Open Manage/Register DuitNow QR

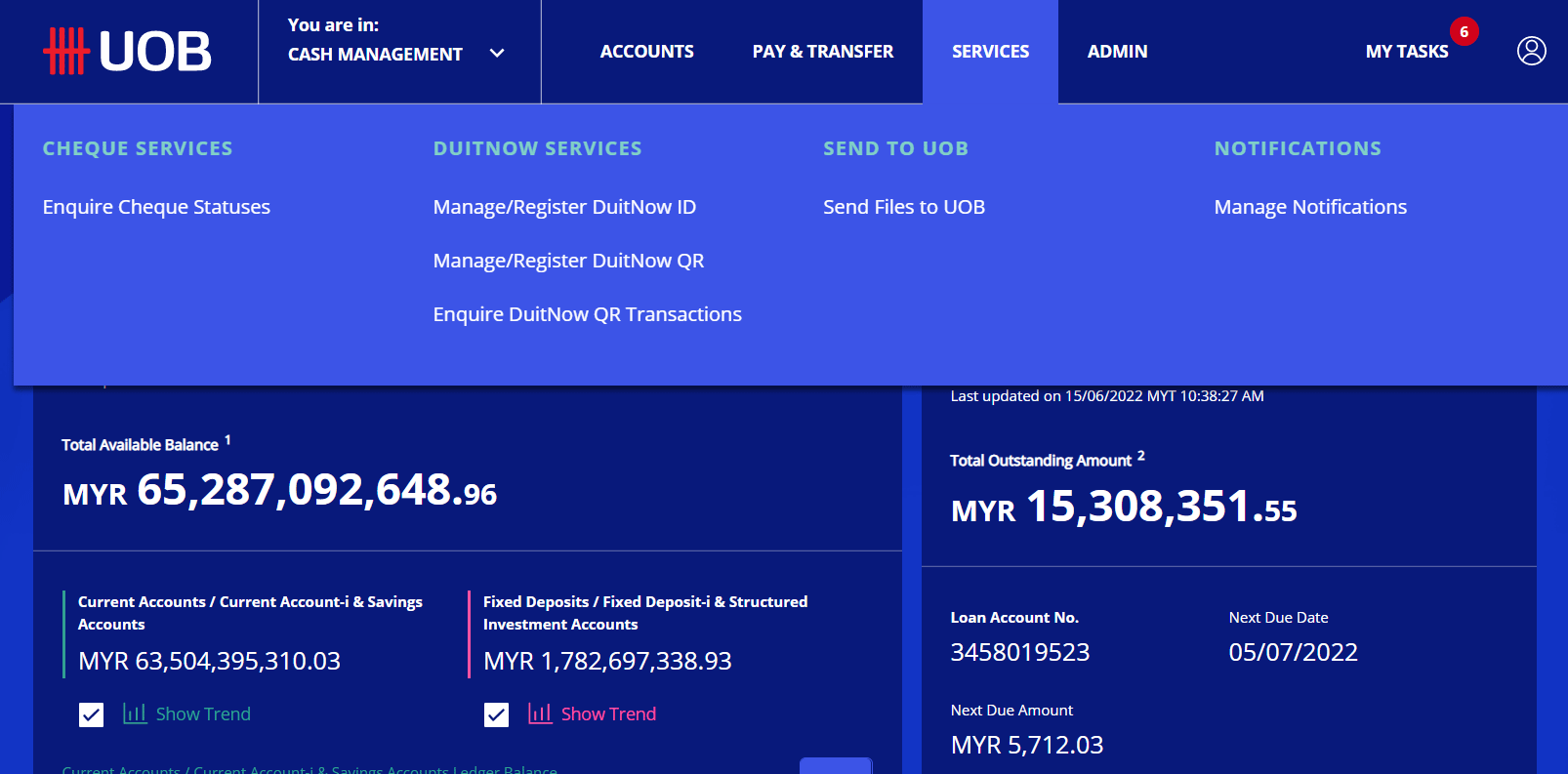pyautogui.click(x=568, y=261)
